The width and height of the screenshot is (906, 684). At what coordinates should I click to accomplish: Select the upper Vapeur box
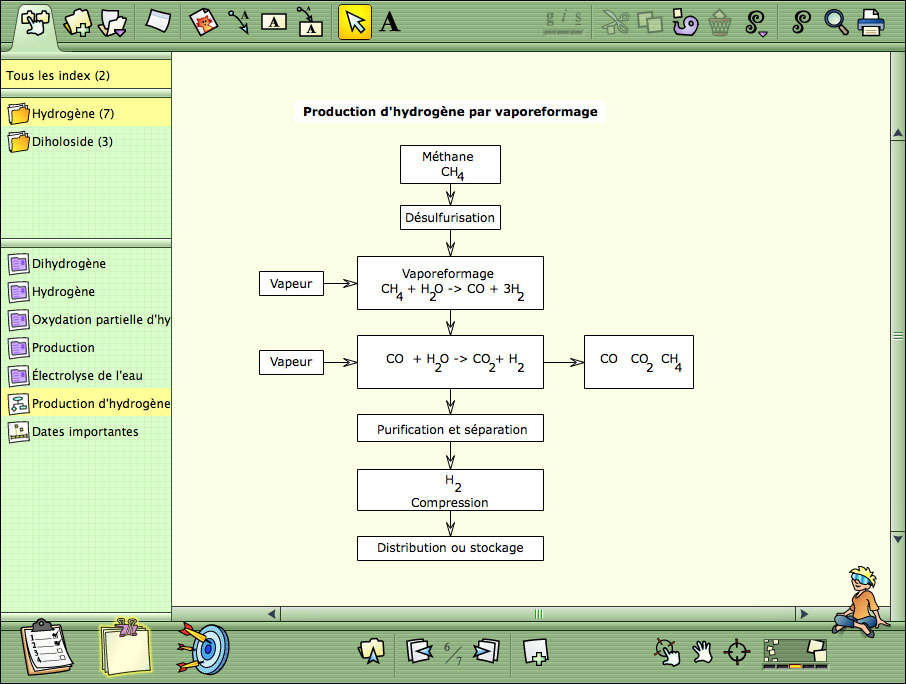tap(291, 284)
